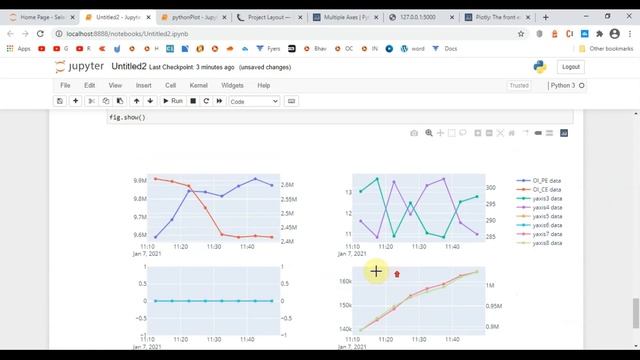This screenshot has height=360, width=640.
Task: Open the View menu
Action: pyautogui.click(x=115, y=85)
